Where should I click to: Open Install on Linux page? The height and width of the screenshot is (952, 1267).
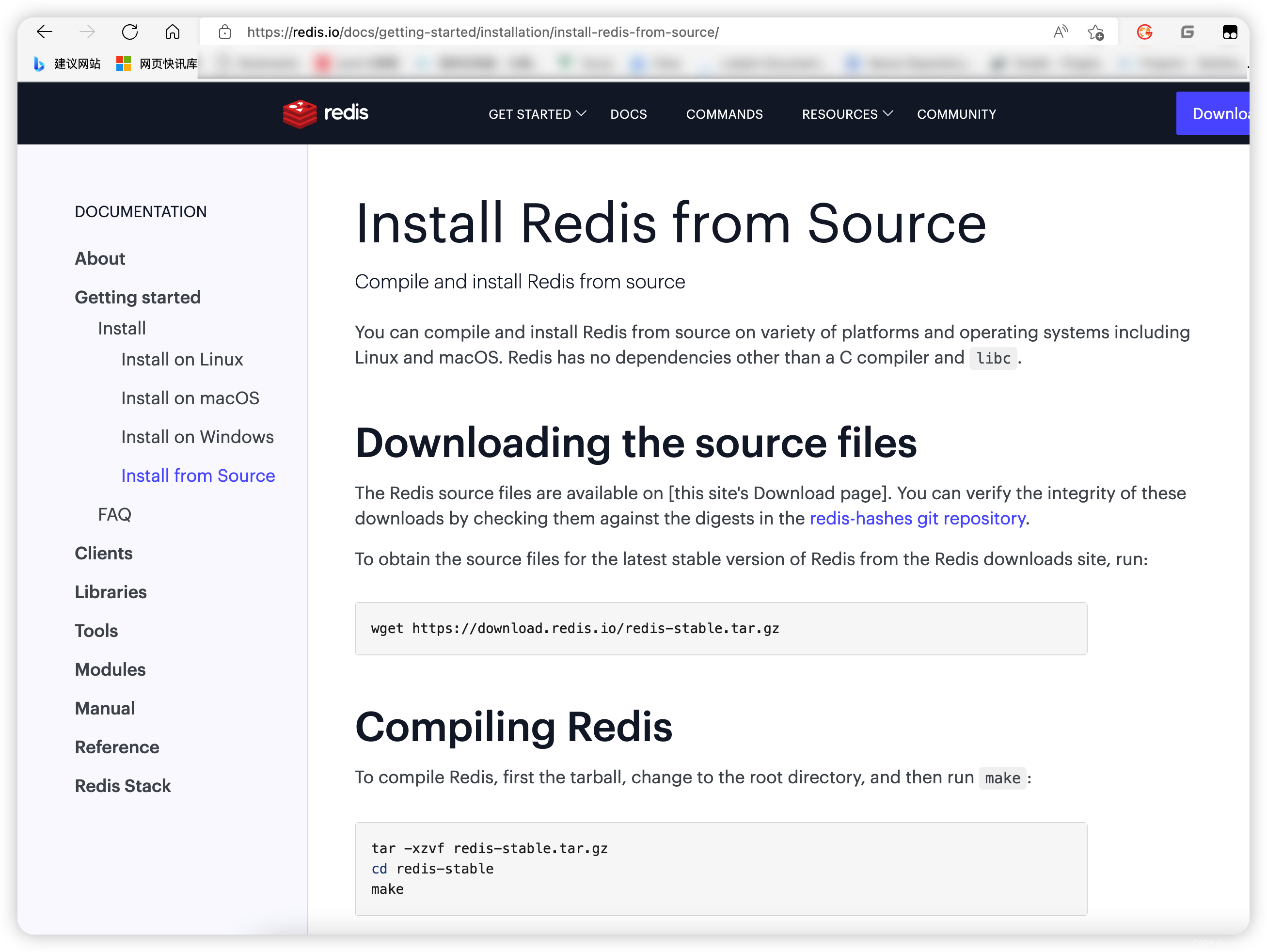182,359
